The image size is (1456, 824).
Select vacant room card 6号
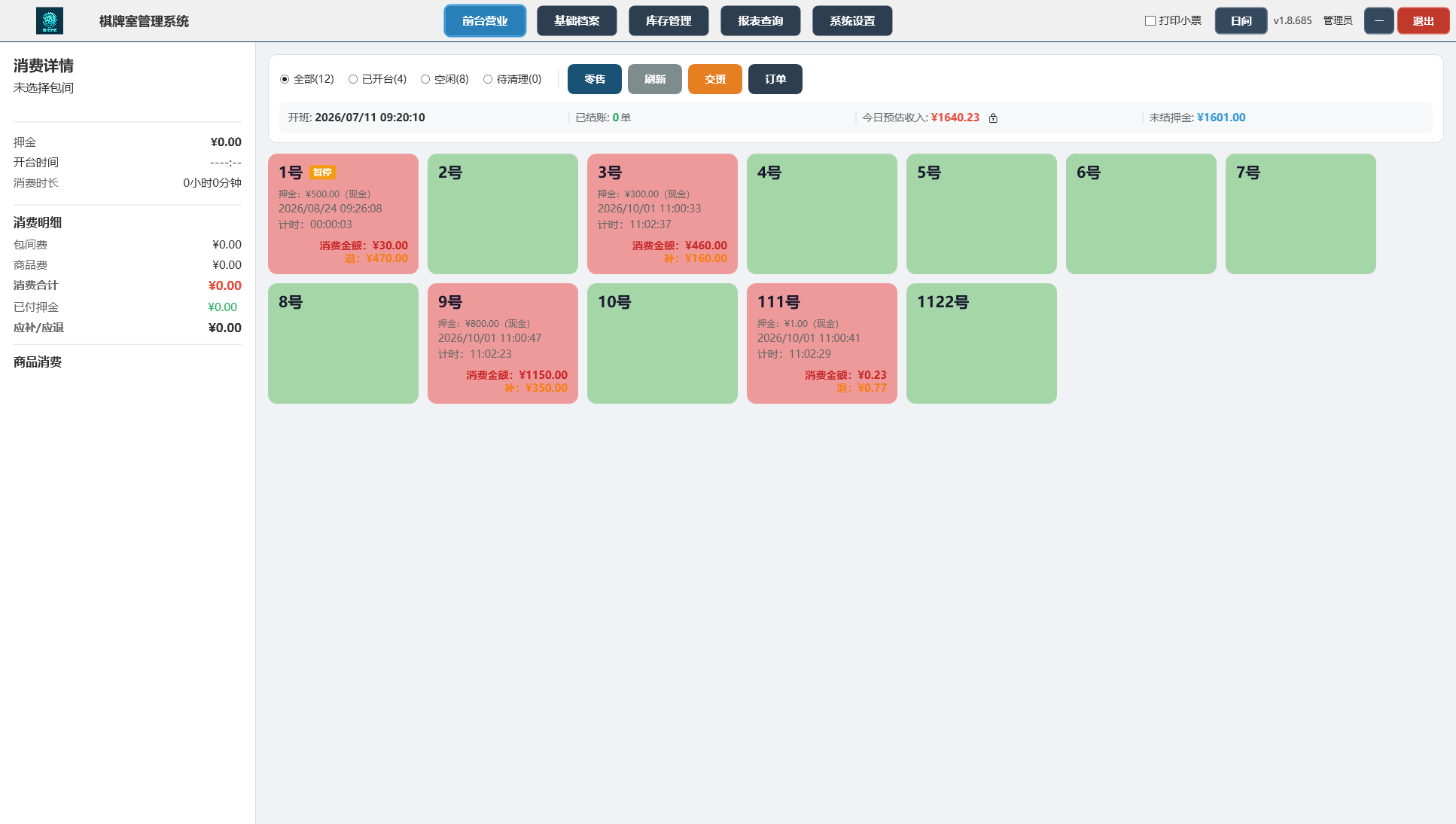(x=1141, y=214)
